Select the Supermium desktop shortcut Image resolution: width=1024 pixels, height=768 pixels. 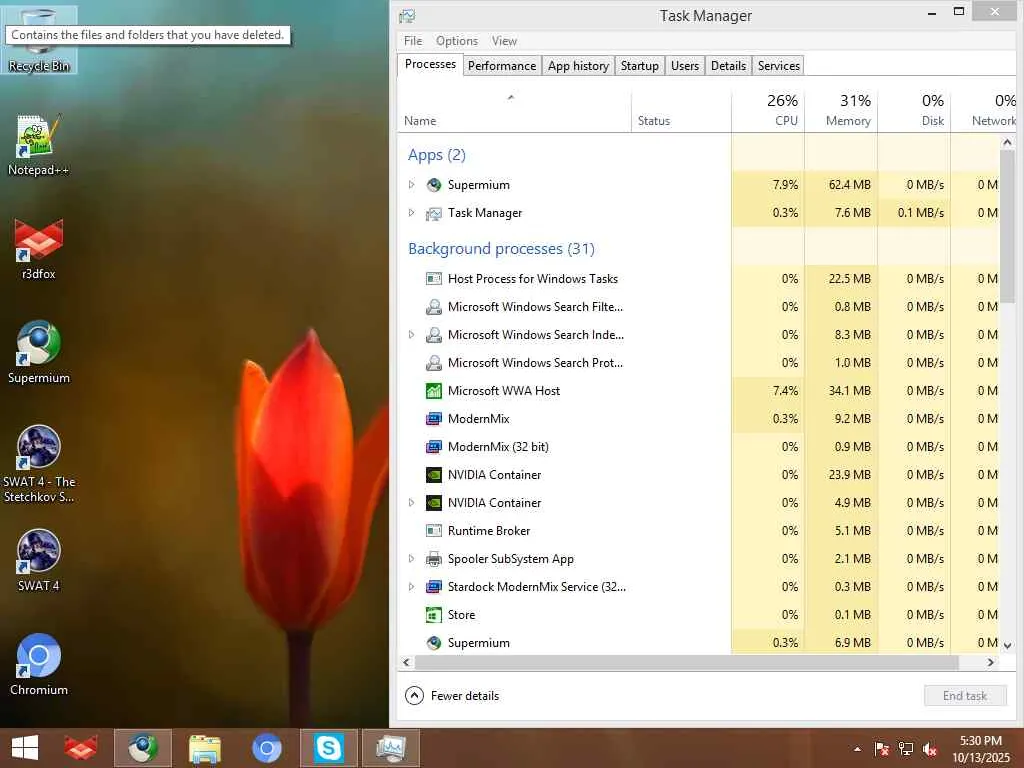(x=39, y=353)
